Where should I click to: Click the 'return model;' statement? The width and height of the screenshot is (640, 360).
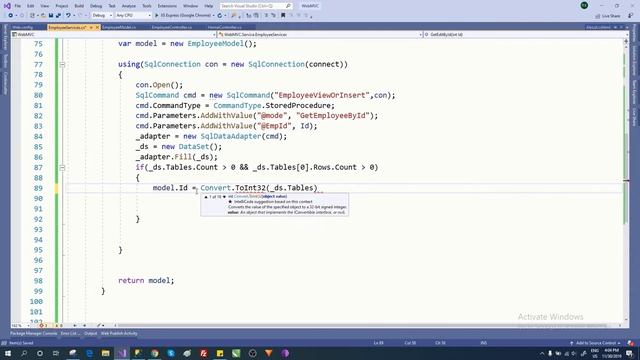[146, 280]
